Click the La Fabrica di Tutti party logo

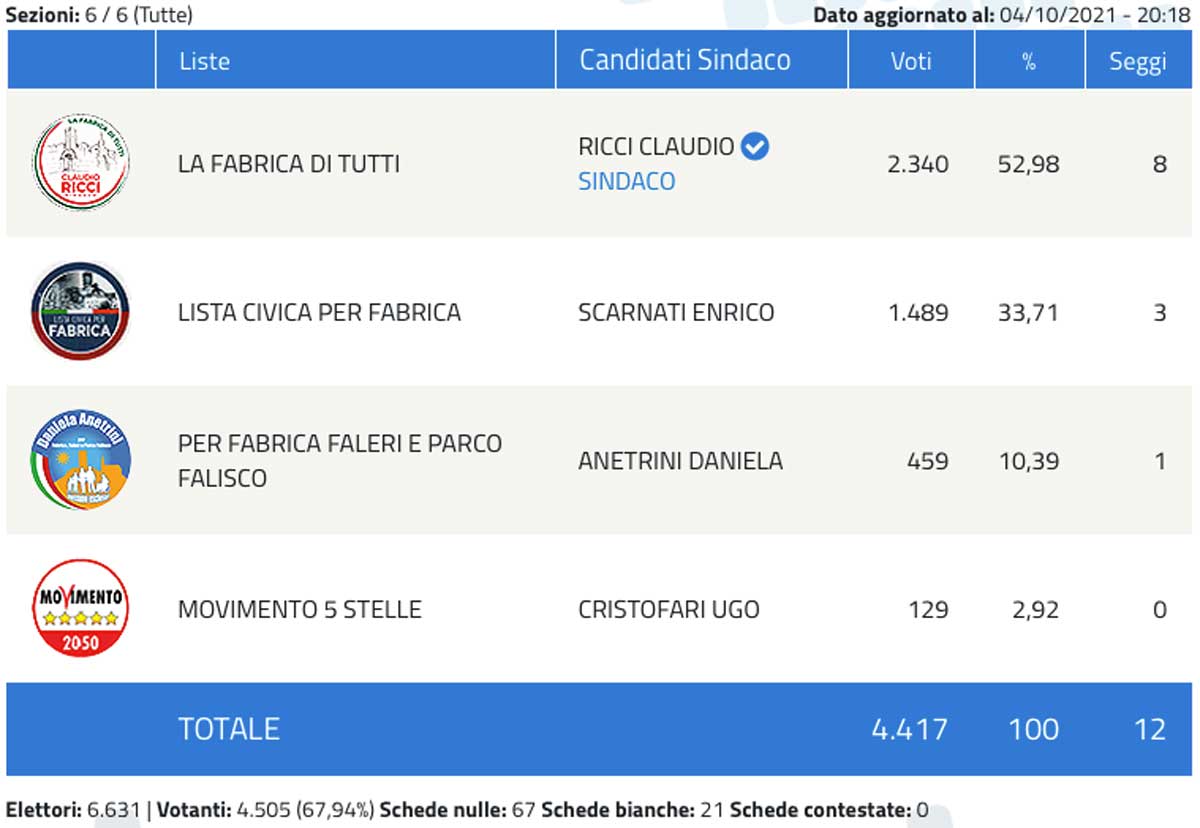coord(80,163)
